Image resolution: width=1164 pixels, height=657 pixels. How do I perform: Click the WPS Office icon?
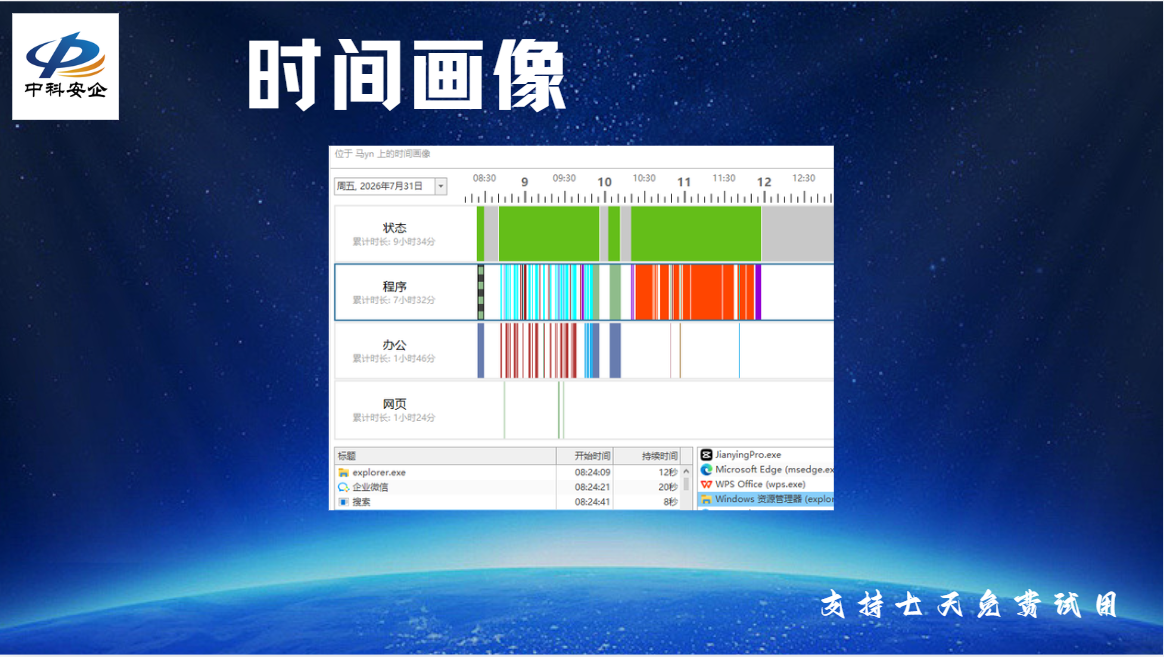[x=707, y=484]
